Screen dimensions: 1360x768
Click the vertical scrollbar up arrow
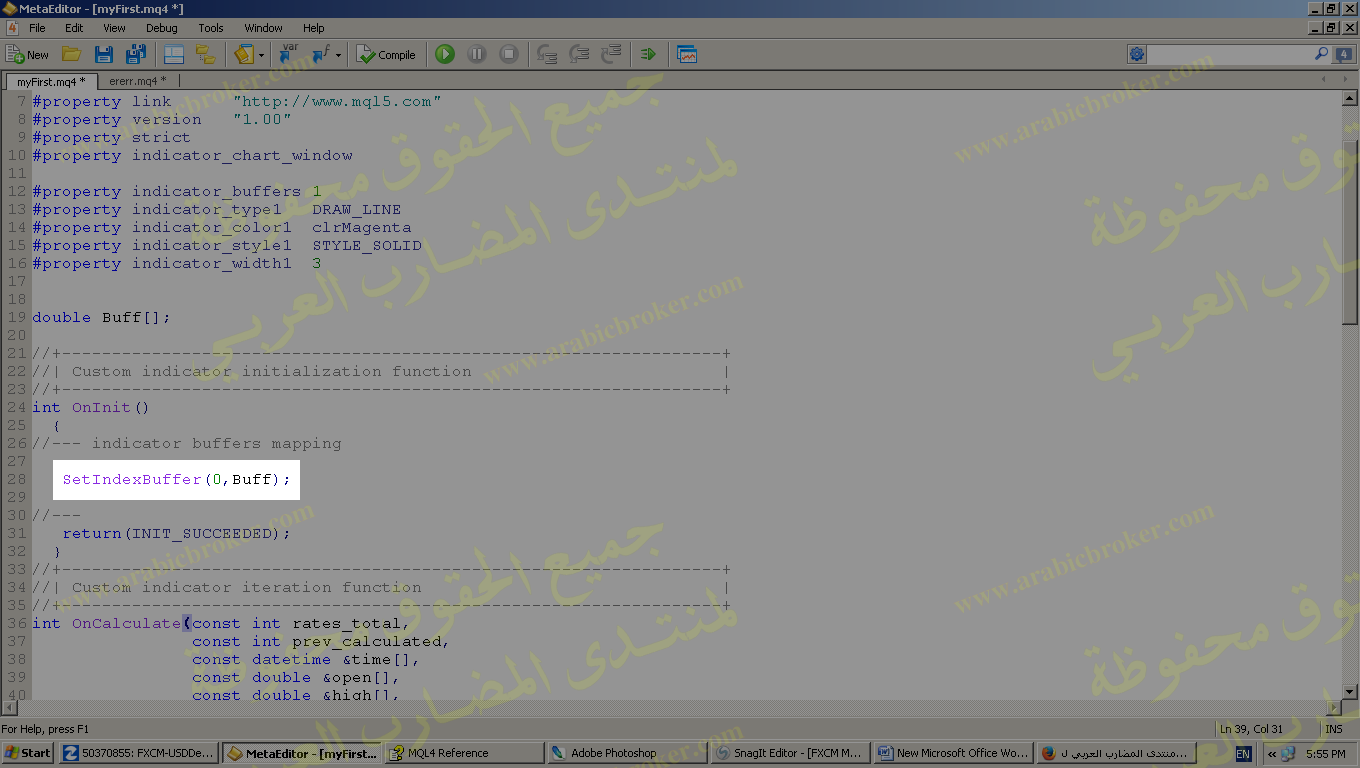click(1350, 99)
